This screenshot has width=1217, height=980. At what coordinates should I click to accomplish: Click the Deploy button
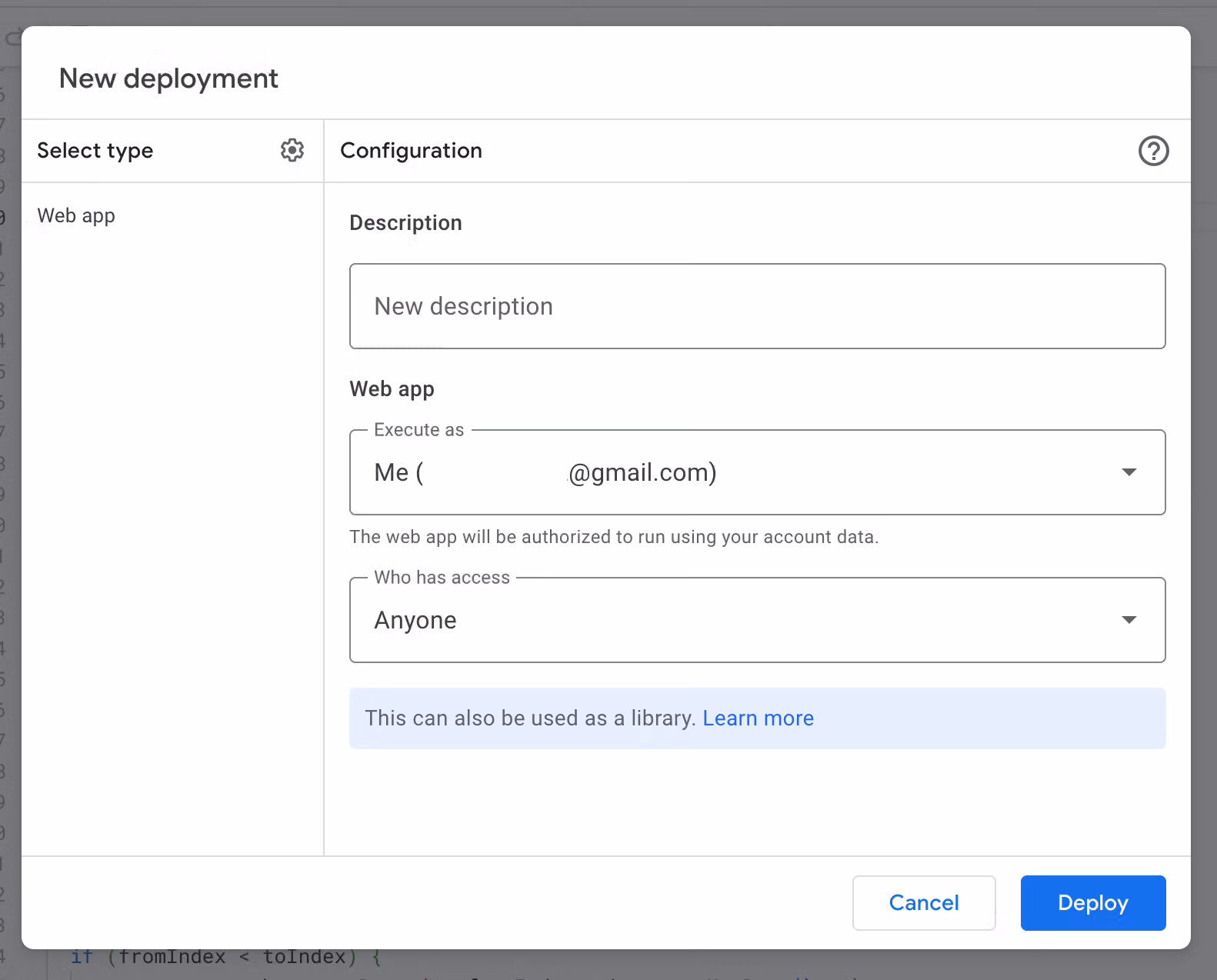click(1093, 903)
